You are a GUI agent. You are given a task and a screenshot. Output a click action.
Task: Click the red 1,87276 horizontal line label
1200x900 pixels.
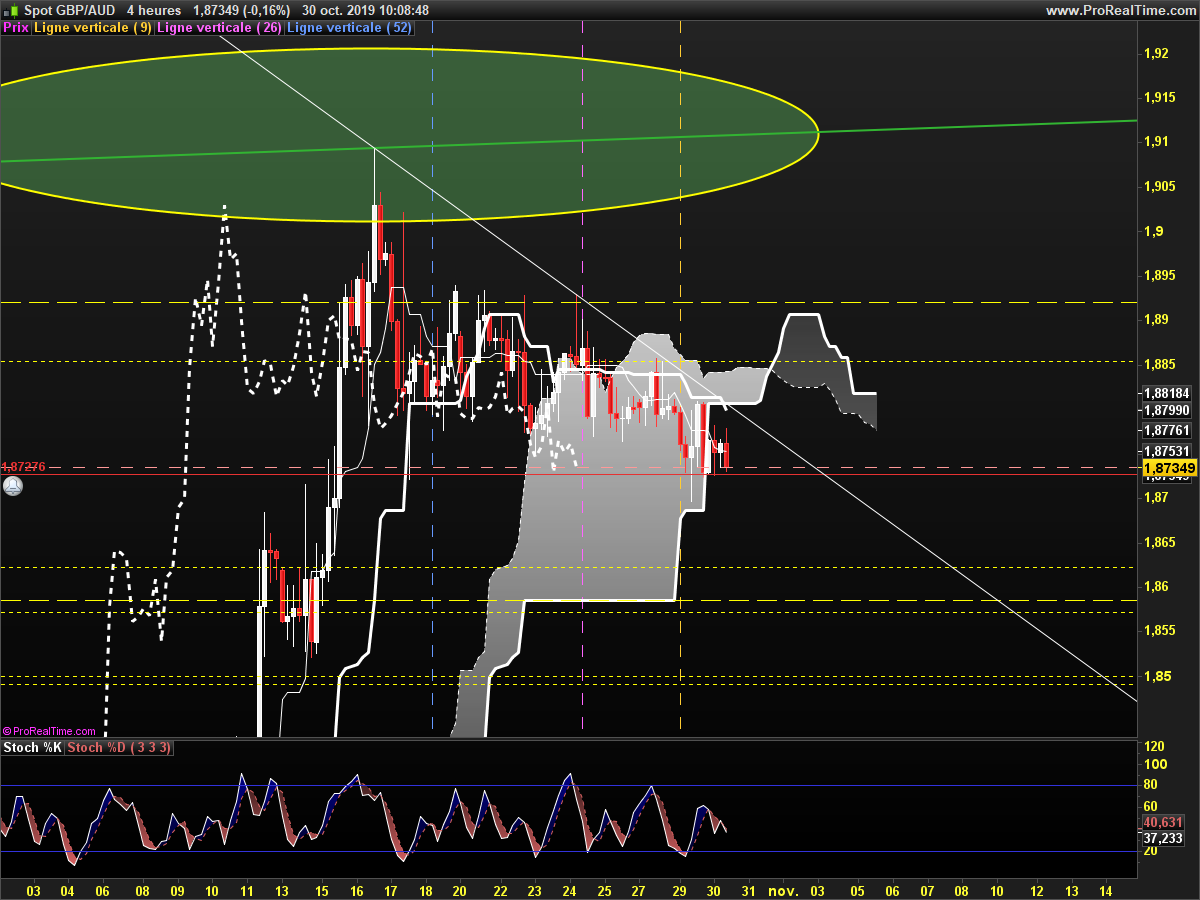point(24,467)
